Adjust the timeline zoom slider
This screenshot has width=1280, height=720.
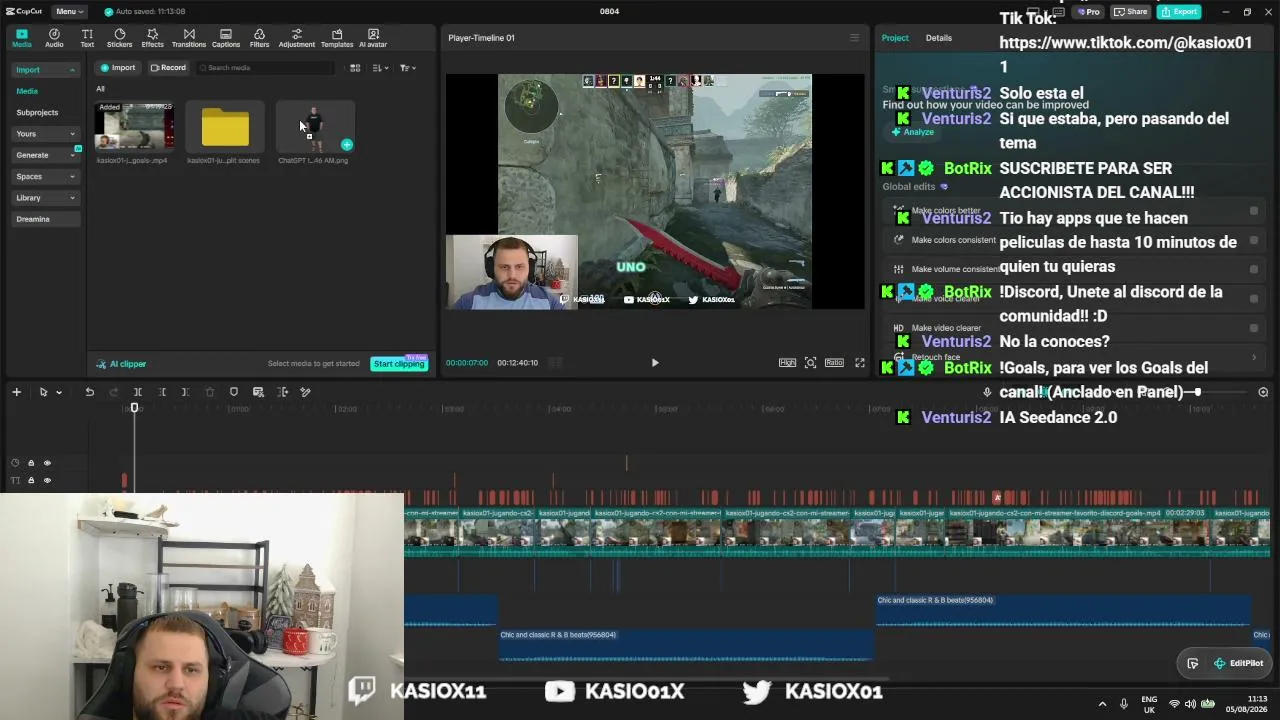coord(1197,392)
